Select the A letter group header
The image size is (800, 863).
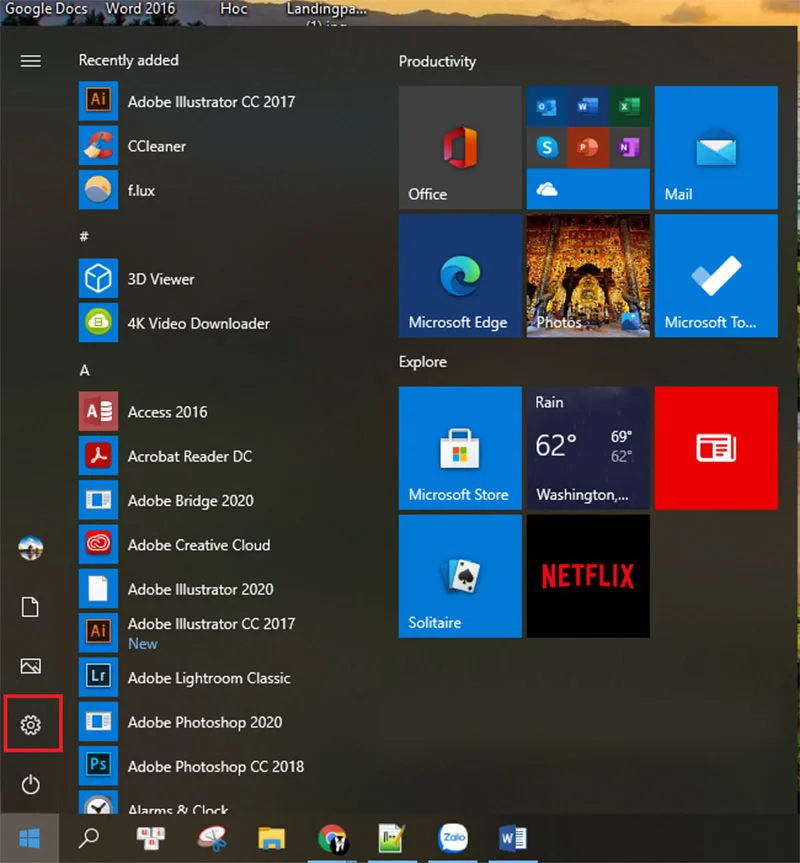click(x=84, y=370)
